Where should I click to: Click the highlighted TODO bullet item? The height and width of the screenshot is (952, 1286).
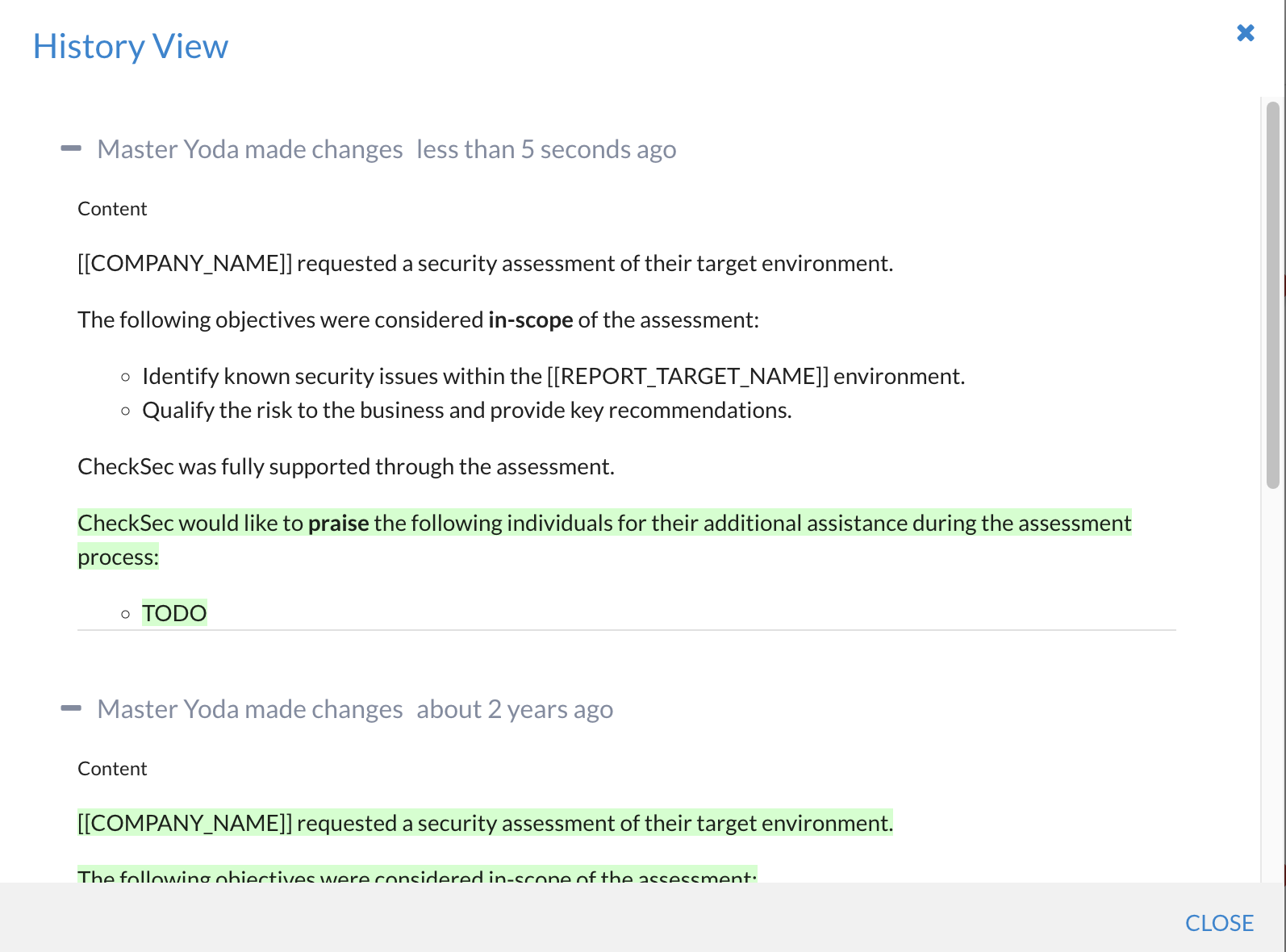point(174,613)
